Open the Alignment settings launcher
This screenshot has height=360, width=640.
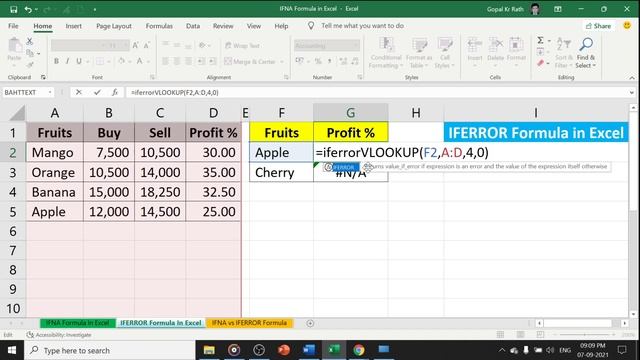point(286,77)
